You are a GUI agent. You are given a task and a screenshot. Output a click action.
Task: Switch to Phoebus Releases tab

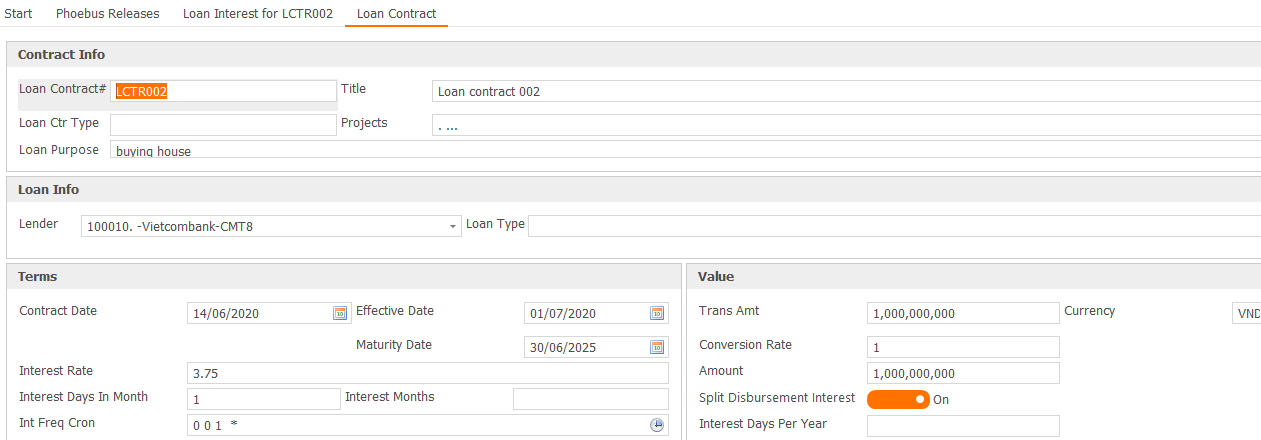(107, 14)
